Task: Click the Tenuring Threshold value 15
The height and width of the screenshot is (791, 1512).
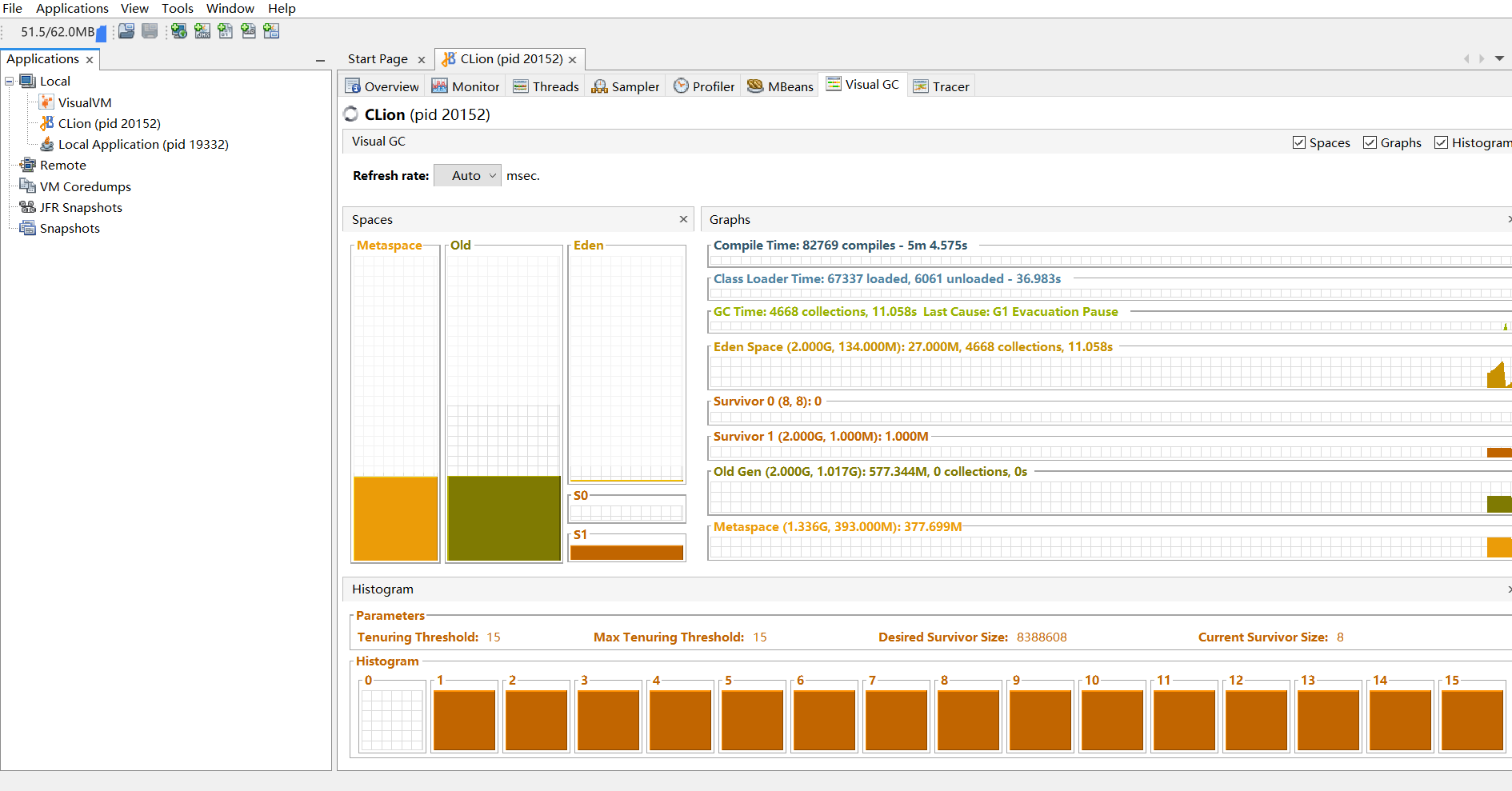Action: pyautogui.click(x=494, y=637)
